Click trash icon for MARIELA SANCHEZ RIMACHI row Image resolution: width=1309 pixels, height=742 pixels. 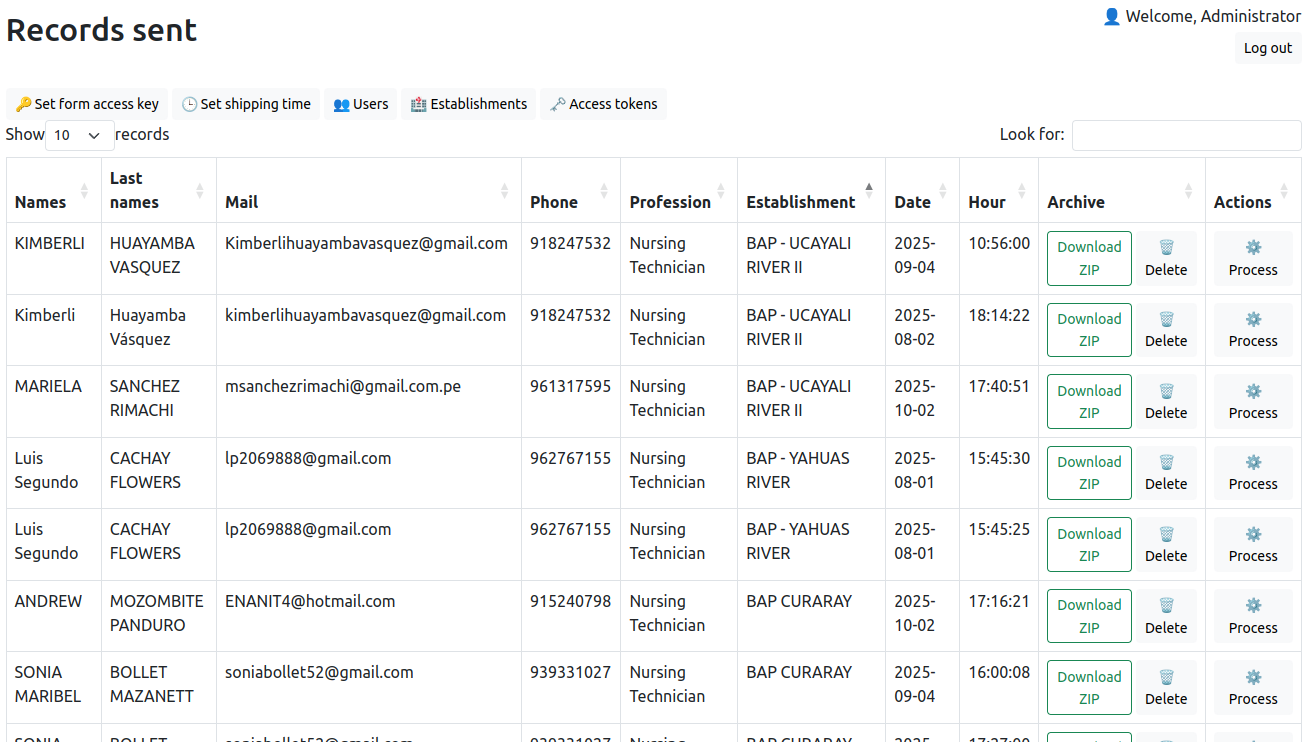pos(1166,391)
